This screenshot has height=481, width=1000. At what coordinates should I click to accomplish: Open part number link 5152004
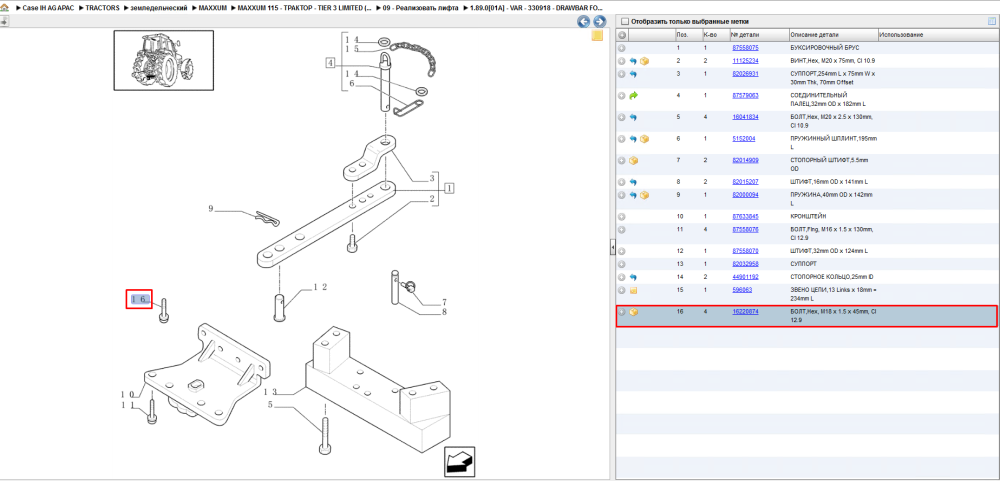(744, 138)
